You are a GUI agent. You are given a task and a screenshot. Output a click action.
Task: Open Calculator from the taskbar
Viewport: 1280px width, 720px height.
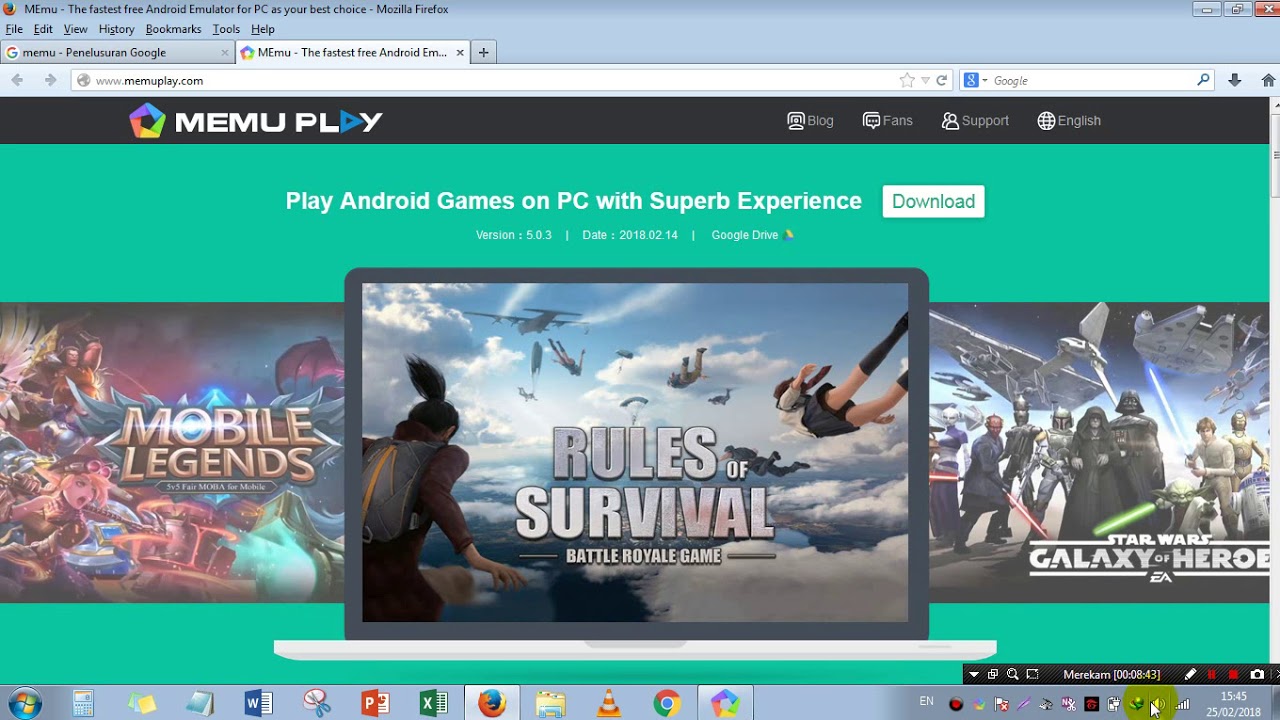pos(83,704)
